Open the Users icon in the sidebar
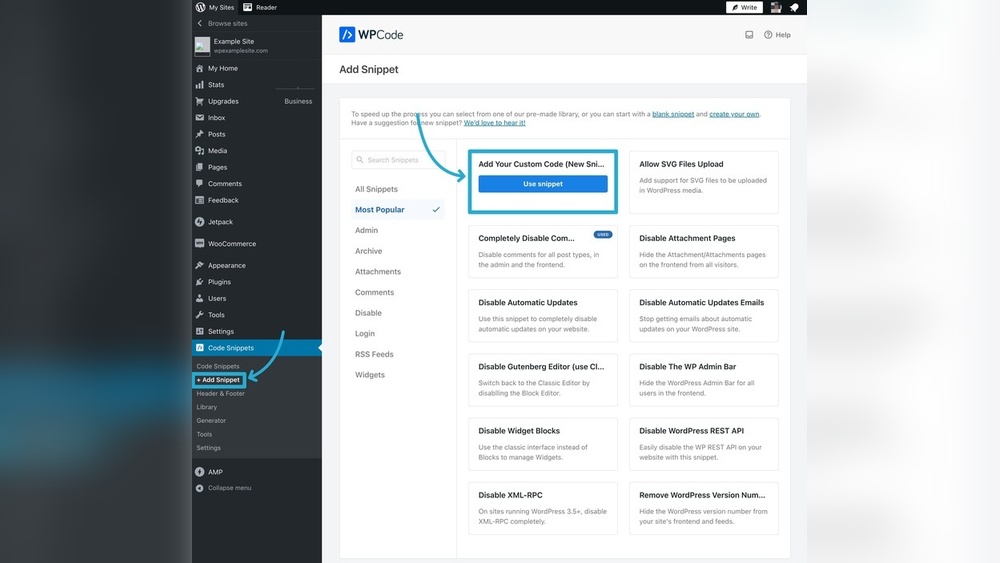 tap(200, 298)
